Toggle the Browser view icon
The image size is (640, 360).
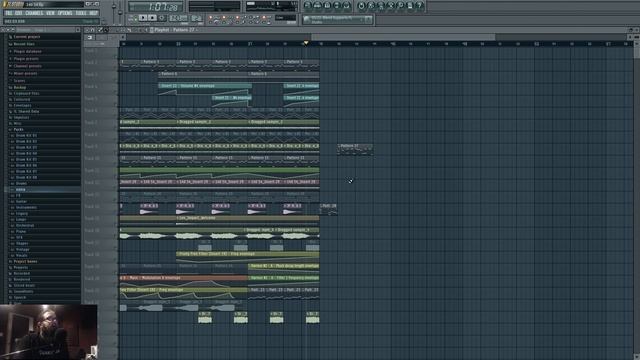click(x=337, y=6)
